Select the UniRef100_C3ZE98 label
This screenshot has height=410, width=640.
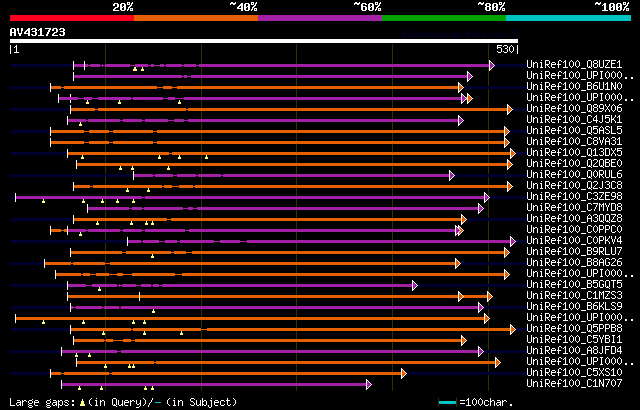point(574,197)
